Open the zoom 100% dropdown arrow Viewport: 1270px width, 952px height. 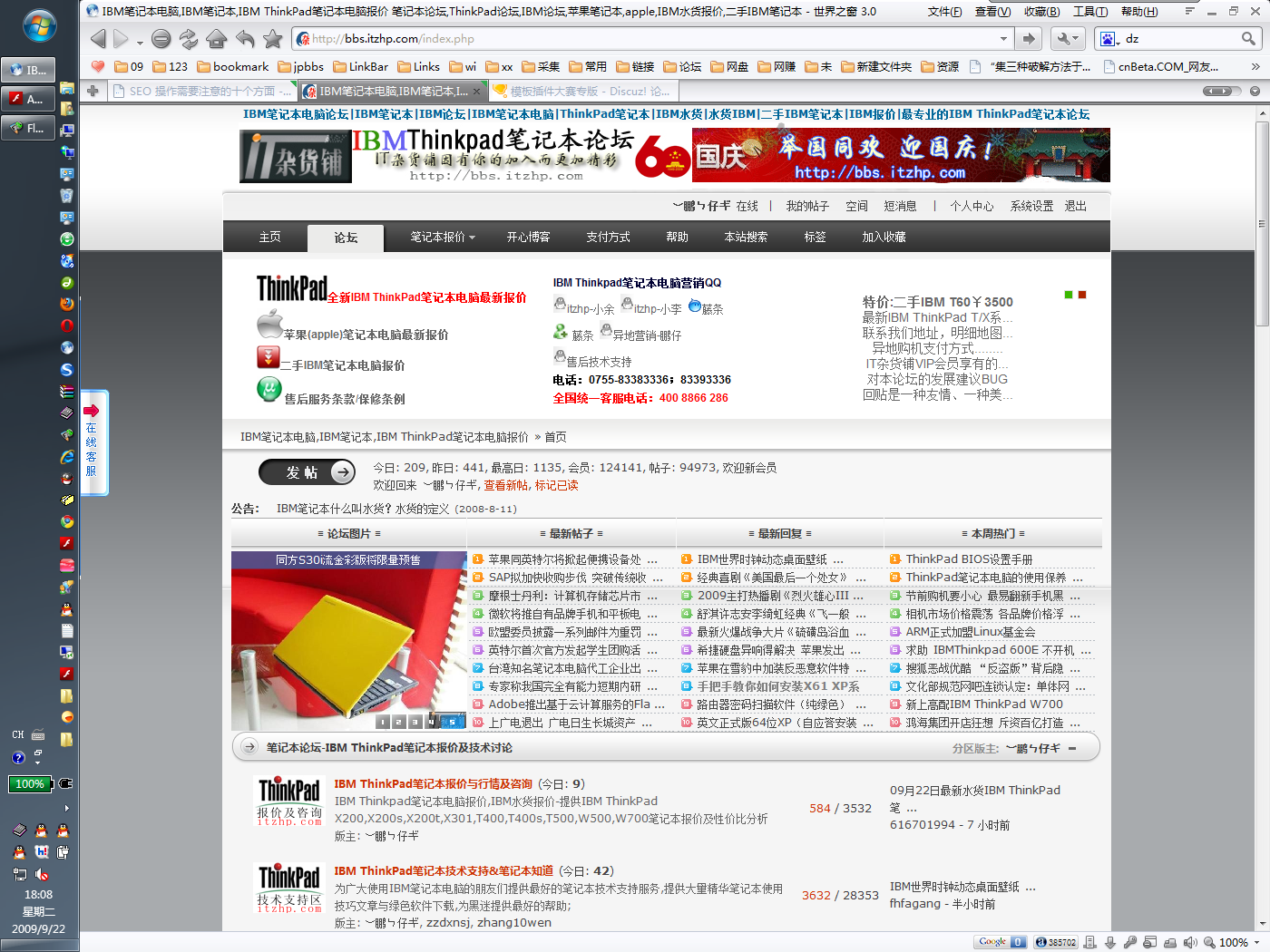[1257, 943]
